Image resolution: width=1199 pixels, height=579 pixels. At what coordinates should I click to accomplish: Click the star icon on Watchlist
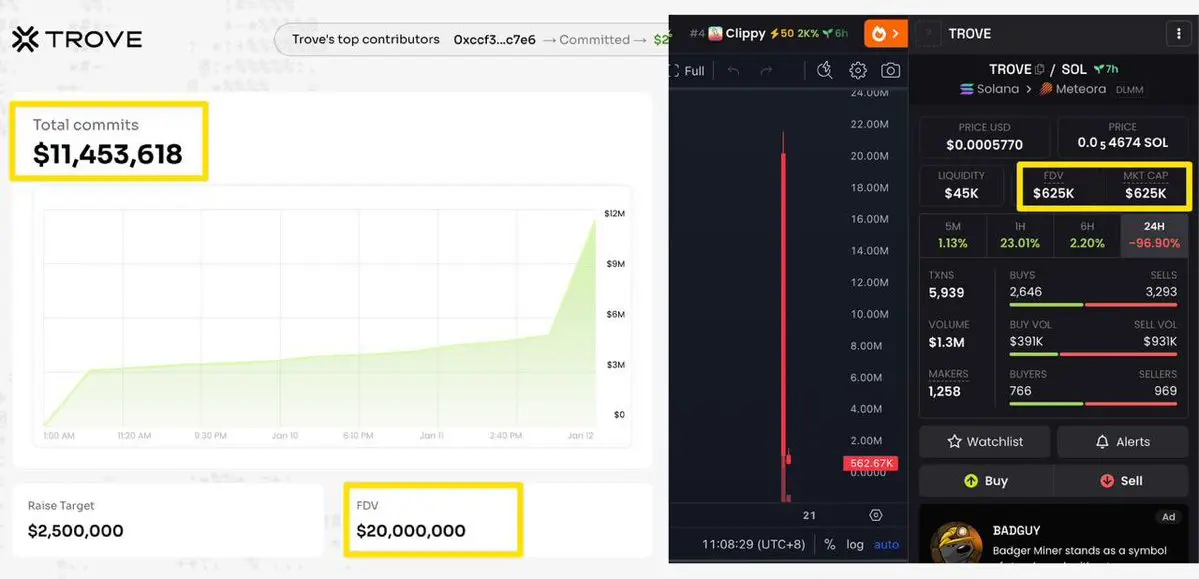click(x=954, y=441)
